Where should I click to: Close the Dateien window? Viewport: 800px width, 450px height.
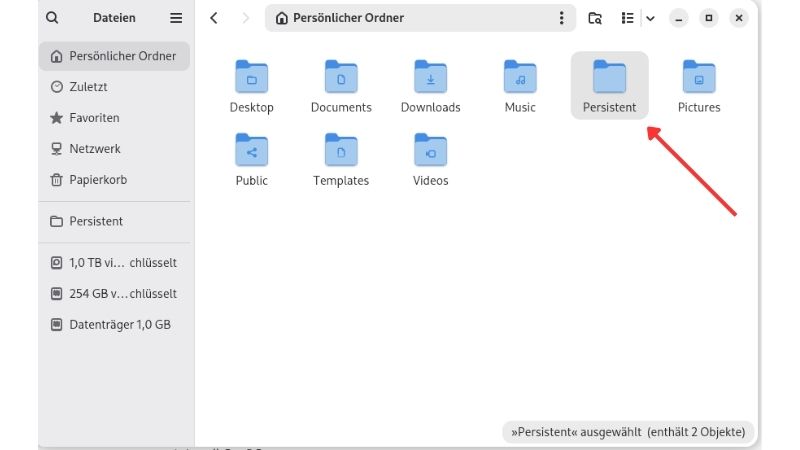pos(739,18)
